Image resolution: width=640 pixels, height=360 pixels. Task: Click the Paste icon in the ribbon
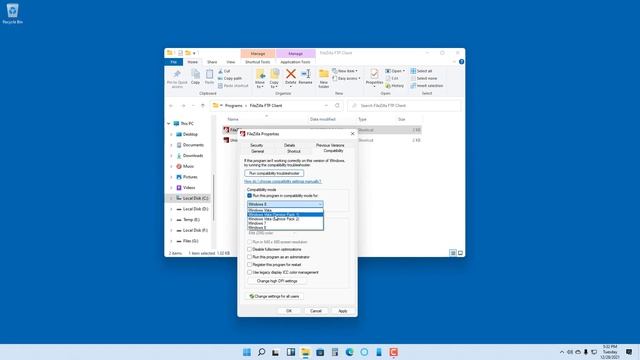(209, 74)
